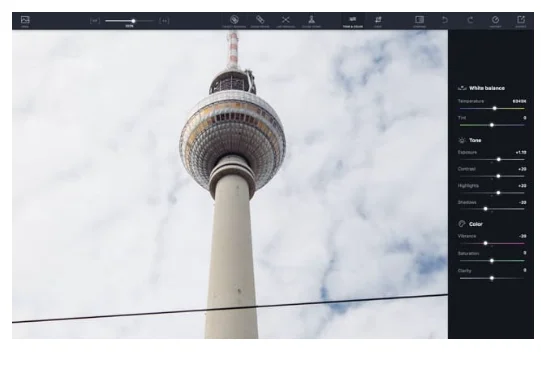Click the black wire crossing the photo
The height and width of the screenshot is (375, 541).
point(230,308)
